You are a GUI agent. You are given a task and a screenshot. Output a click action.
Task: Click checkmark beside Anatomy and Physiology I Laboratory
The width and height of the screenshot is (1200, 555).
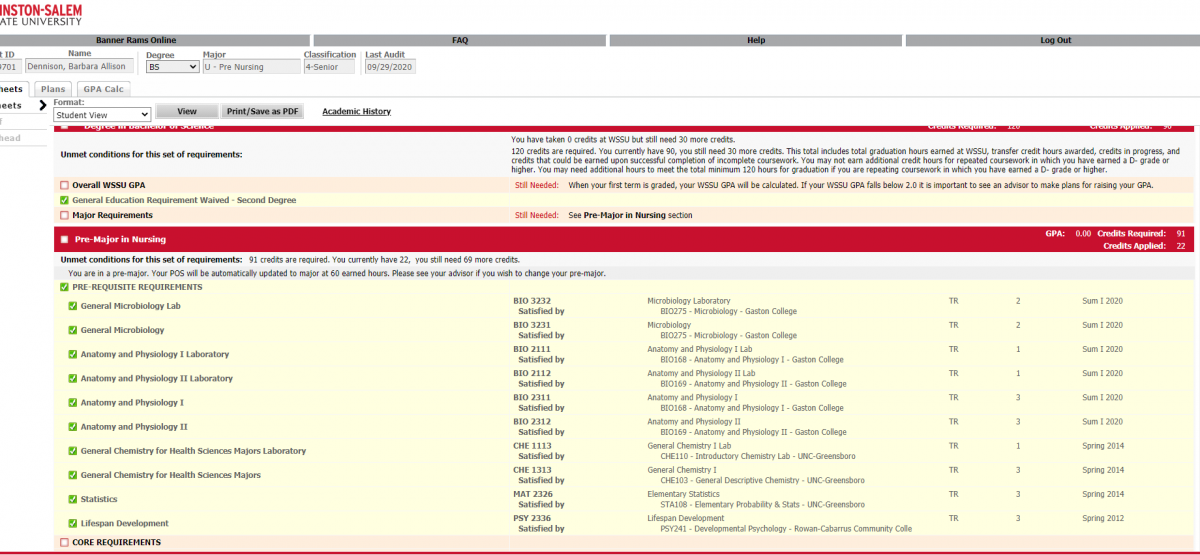click(73, 354)
